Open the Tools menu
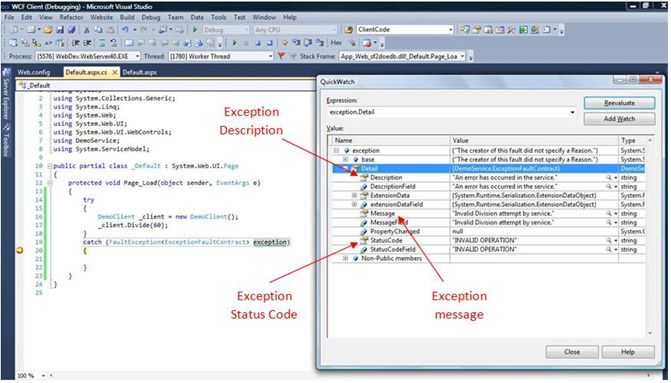671x383 pixels. pos(218,18)
